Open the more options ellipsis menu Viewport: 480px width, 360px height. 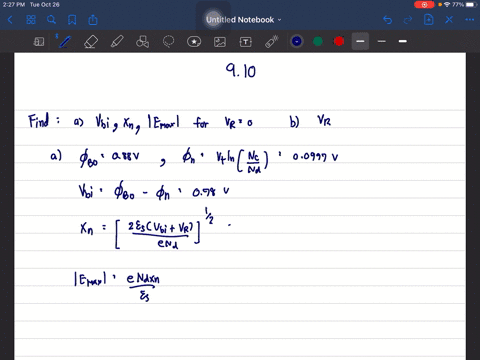[470, 20]
